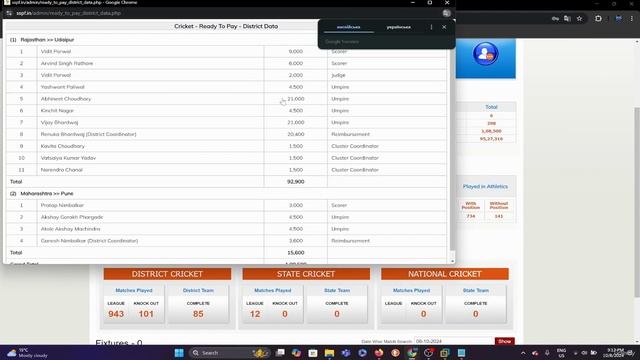This screenshot has height=360, width=640.
Task: Open the translate popup three-dot options menu
Action: [x=431, y=27]
